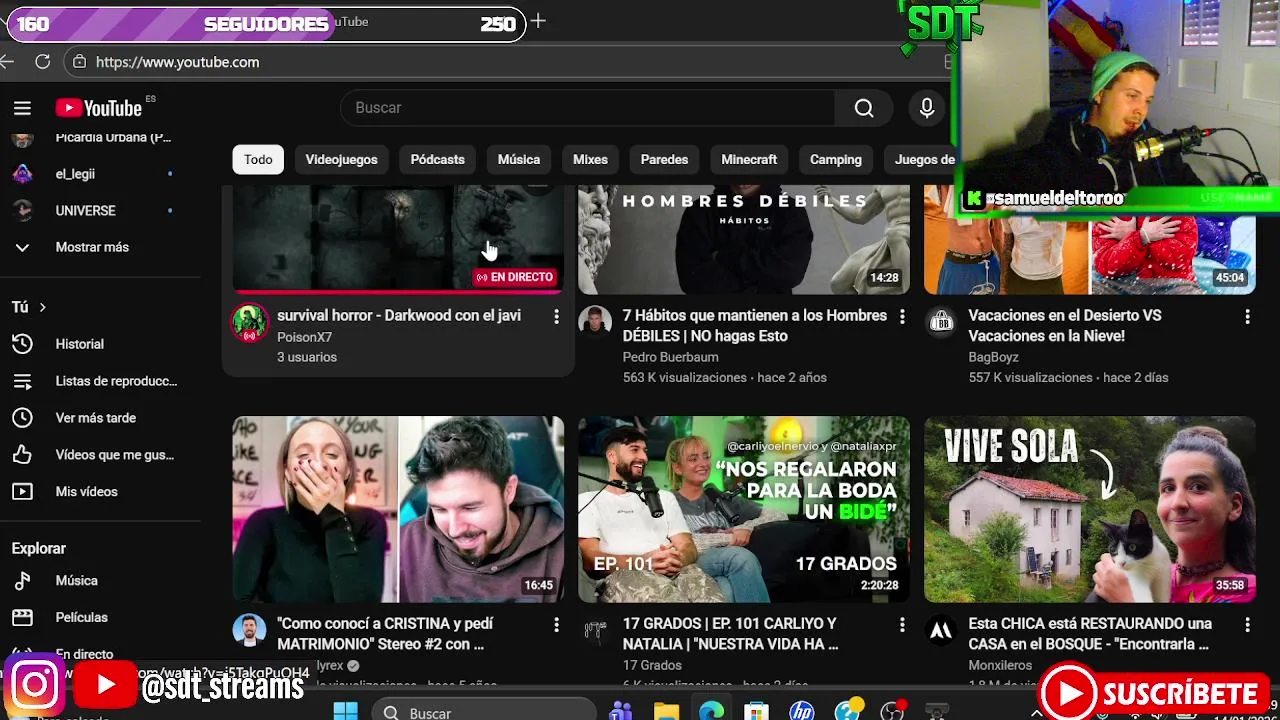
Task: Open title Vacaciones en el Desierto VS Nieve
Action: (1065, 326)
